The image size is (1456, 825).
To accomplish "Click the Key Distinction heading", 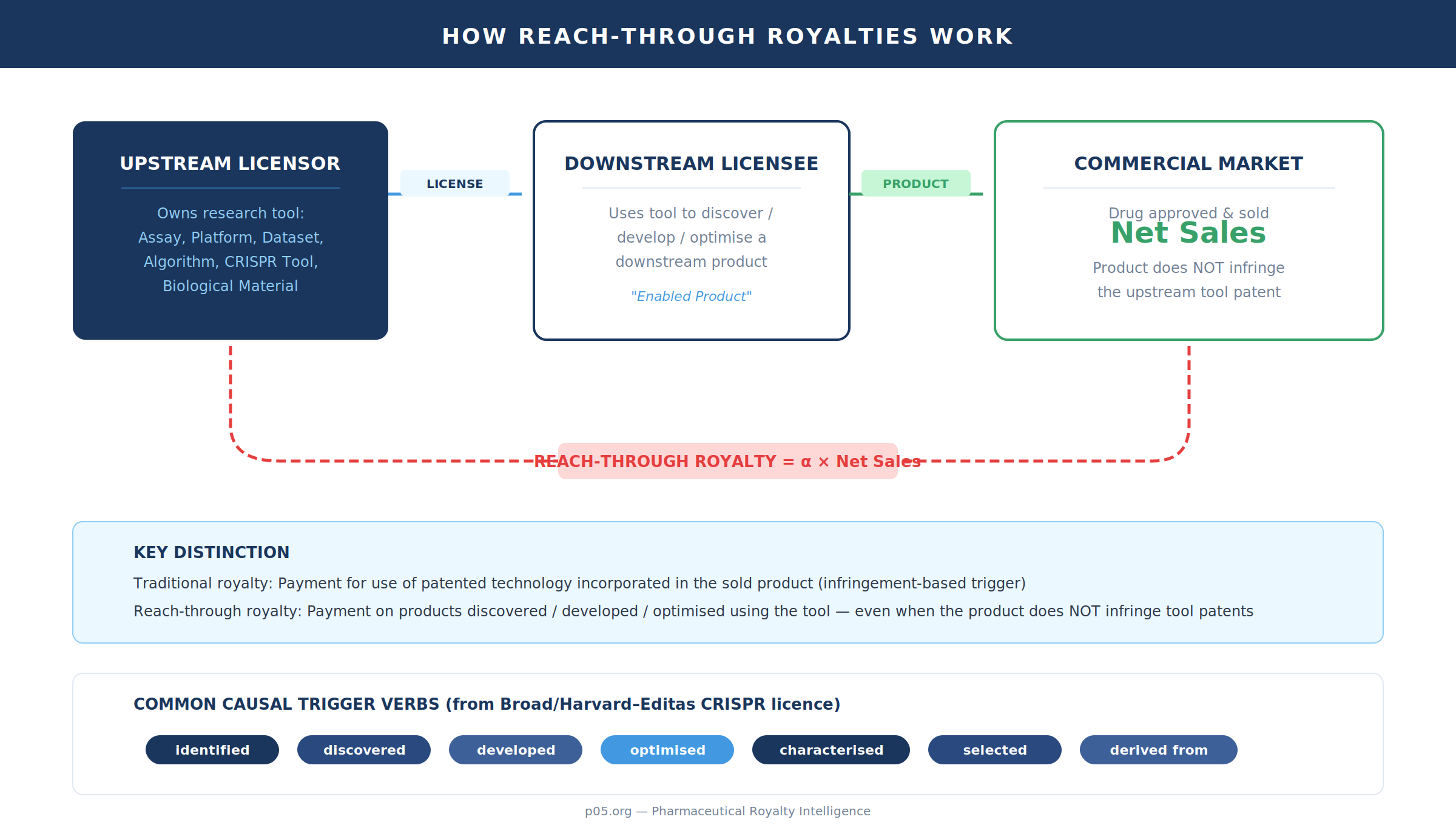I will pyautogui.click(x=211, y=552).
